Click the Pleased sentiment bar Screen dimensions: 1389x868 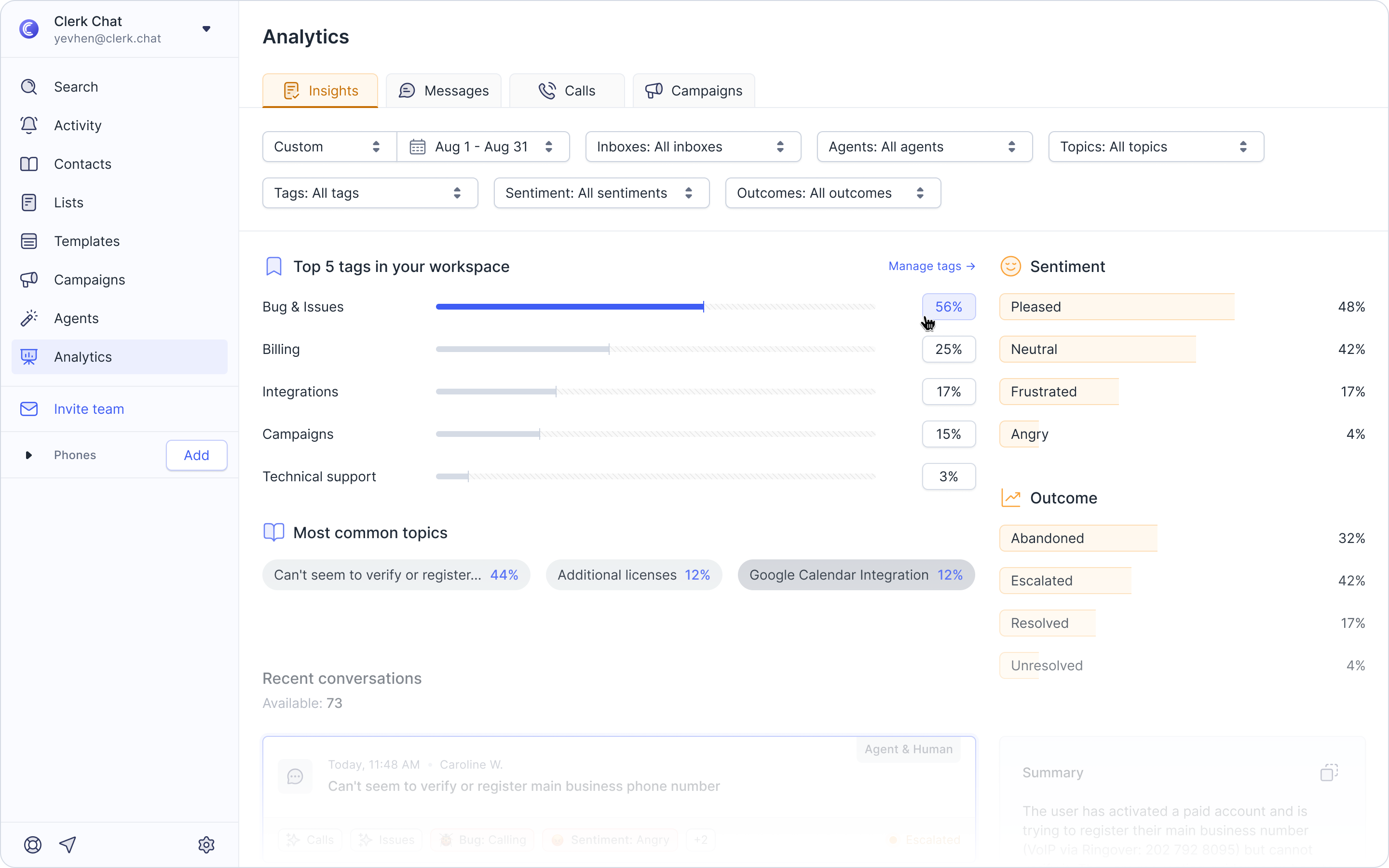(1117, 307)
